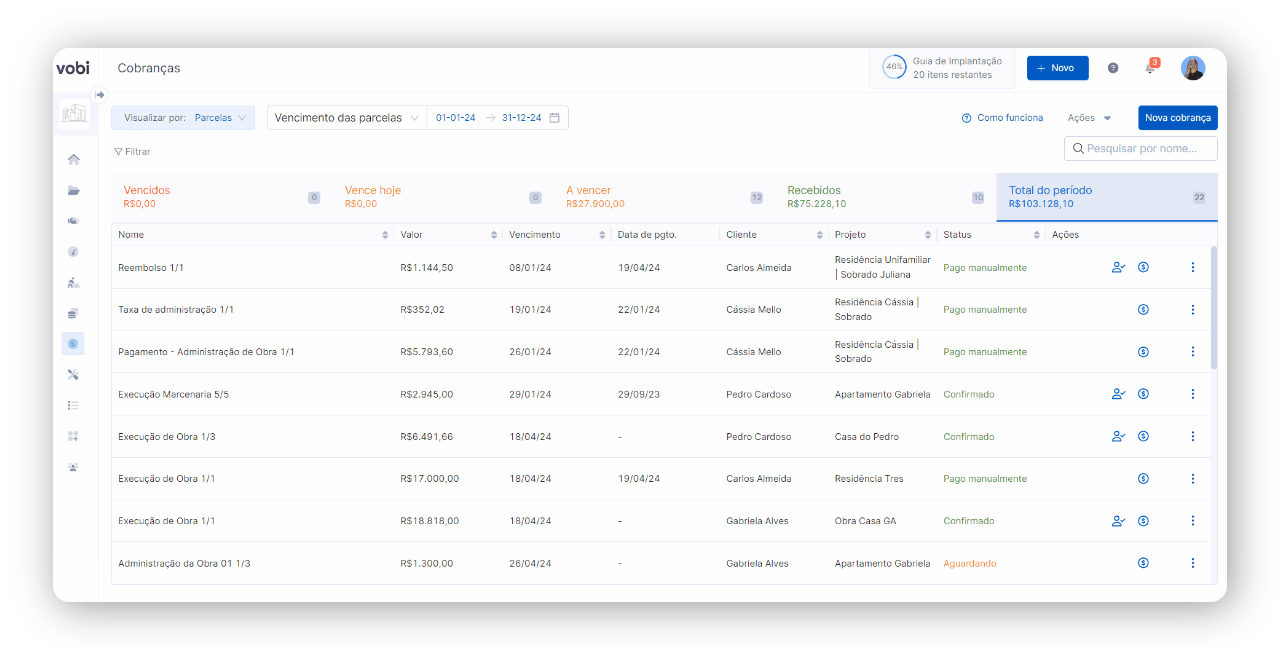Image resolution: width=1280 pixels, height=650 pixels.
Task: Click end date 31-12-24 field
Action: (x=522, y=118)
